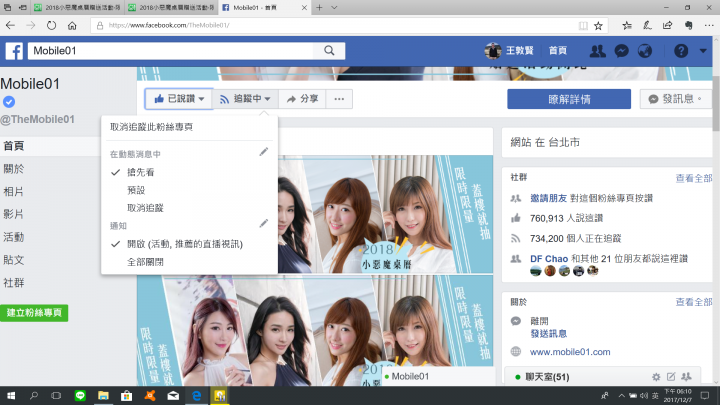Open Messenger messages icon
The width and height of the screenshot is (720, 405).
pos(621,51)
